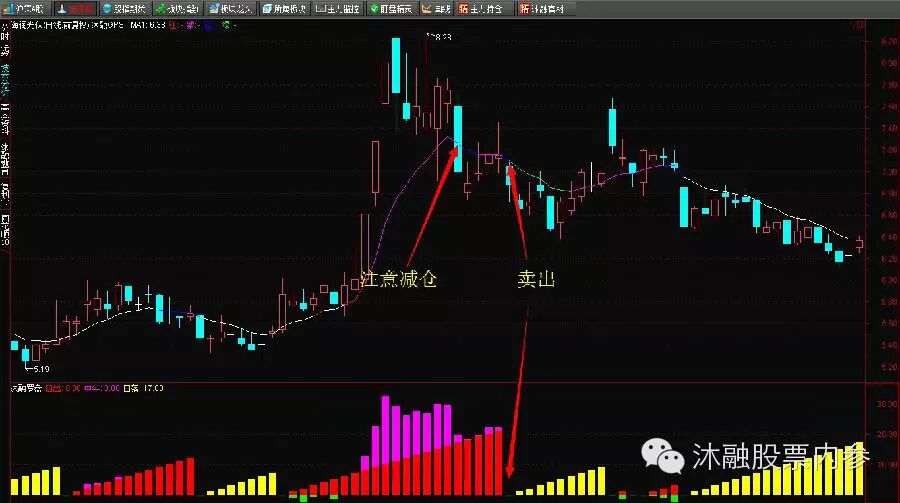Switch to the third vertical tab in left sidebar

tap(5, 118)
